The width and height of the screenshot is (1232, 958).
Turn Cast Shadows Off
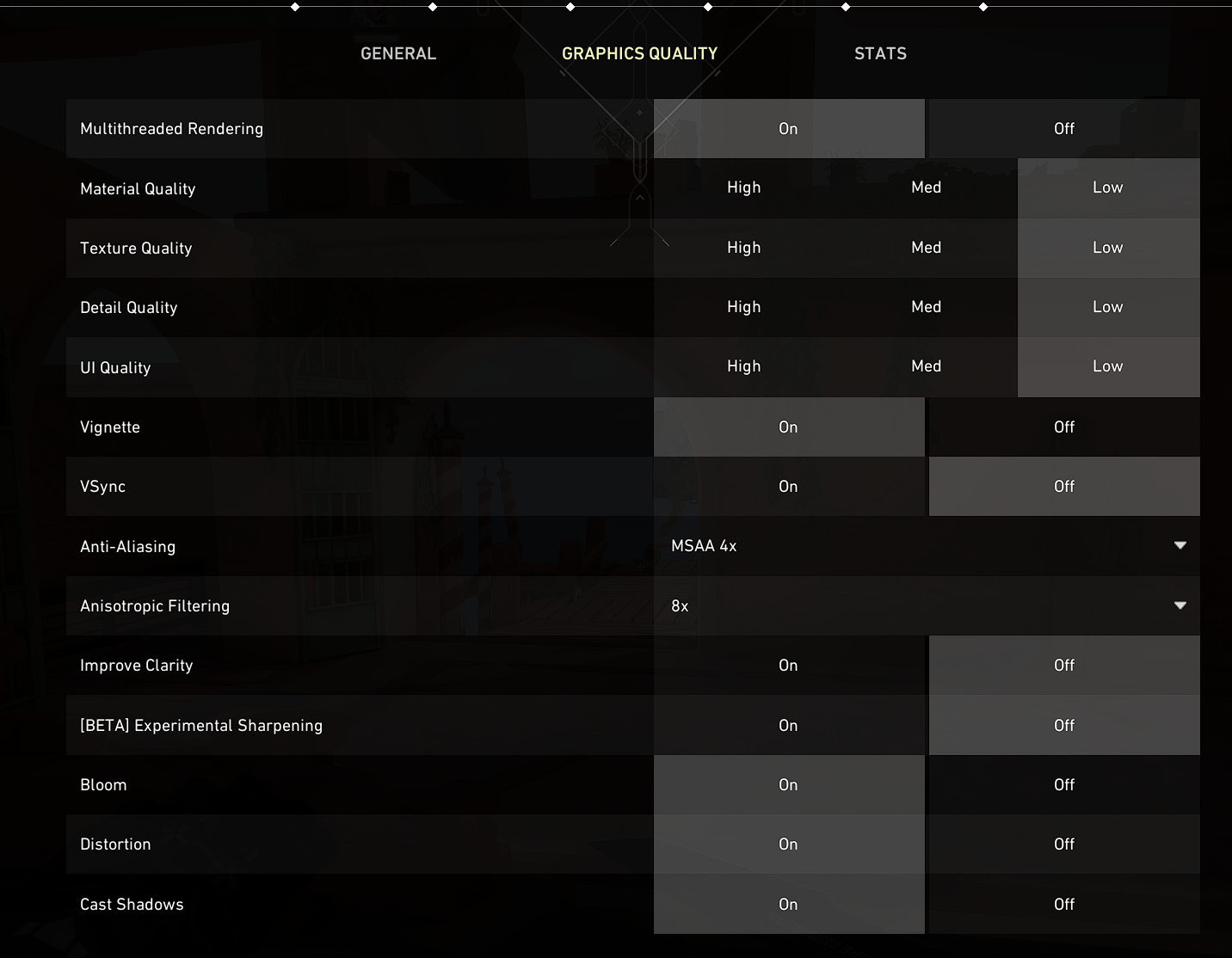[x=1064, y=904]
